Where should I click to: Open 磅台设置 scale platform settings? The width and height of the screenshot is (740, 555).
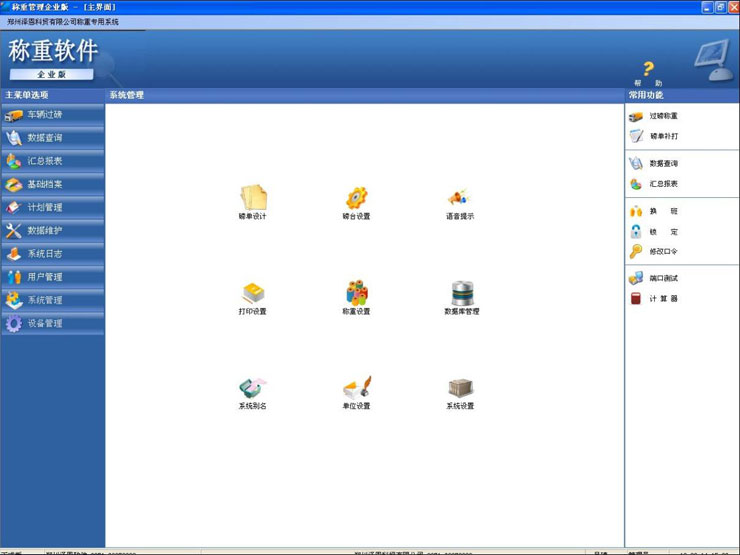pyautogui.click(x=356, y=203)
